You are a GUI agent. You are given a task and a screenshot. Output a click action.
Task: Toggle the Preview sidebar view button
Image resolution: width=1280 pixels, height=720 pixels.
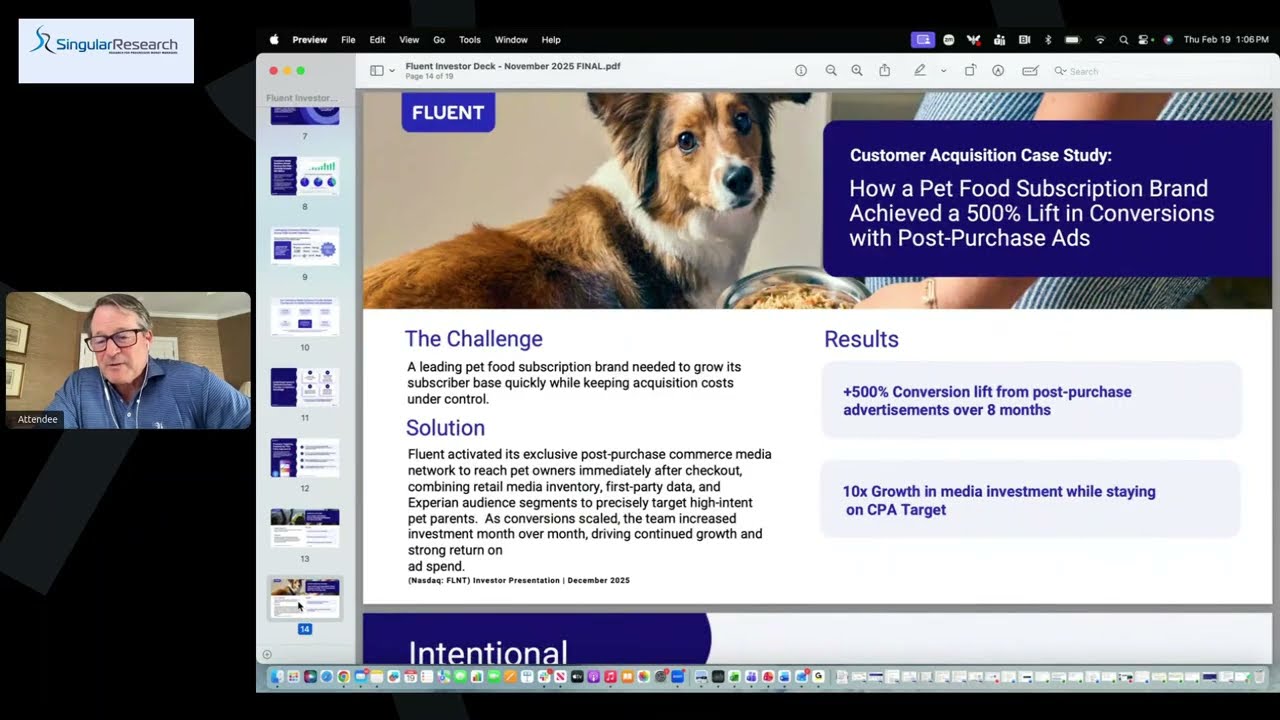(x=377, y=71)
